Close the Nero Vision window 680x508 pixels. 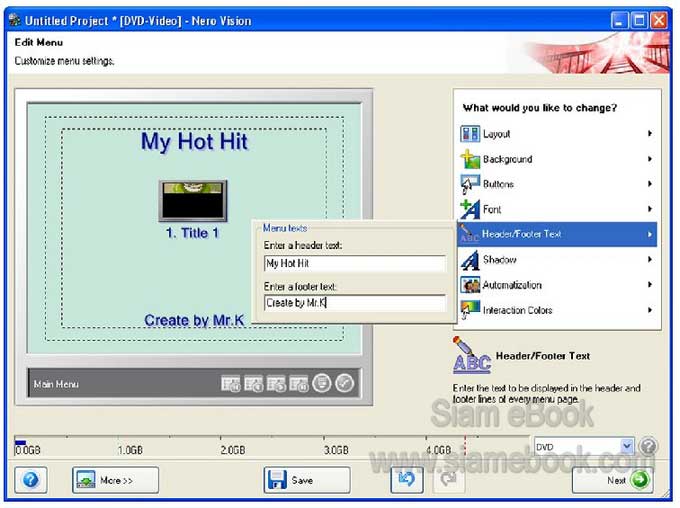tap(659, 20)
